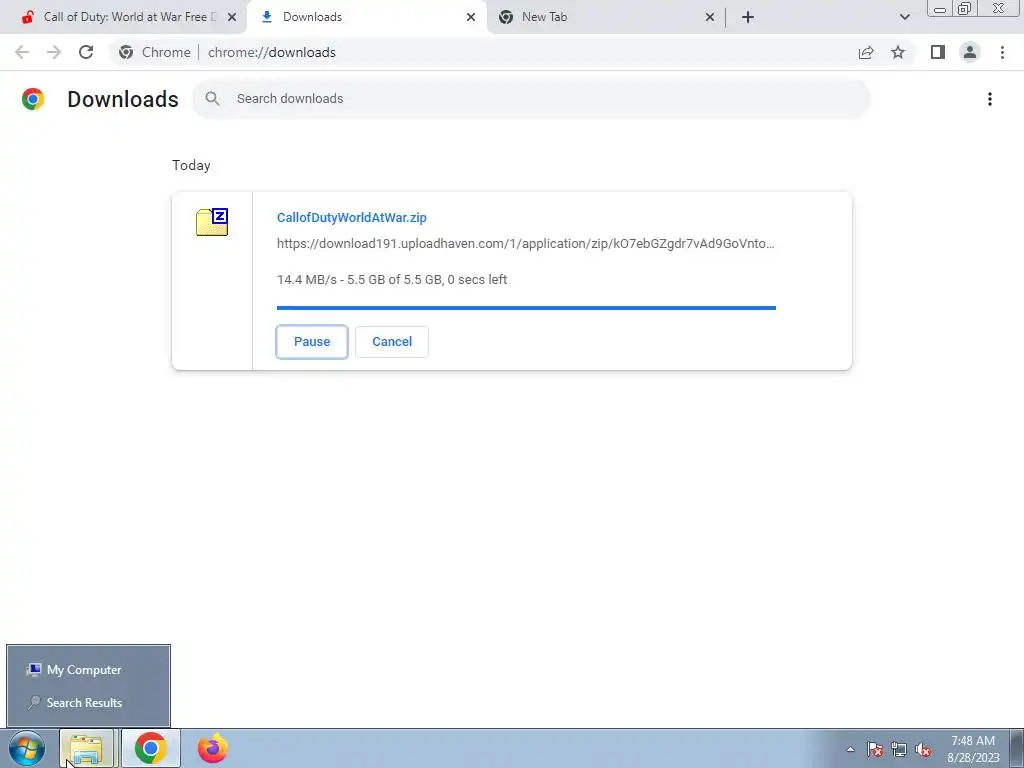Bookmark this page with the star icon
The width and height of the screenshot is (1024, 768).
(898, 52)
